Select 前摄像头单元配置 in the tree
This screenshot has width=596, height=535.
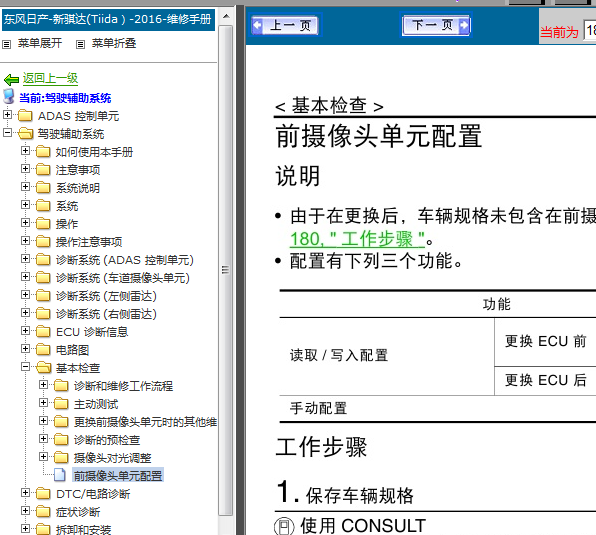(118, 475)
